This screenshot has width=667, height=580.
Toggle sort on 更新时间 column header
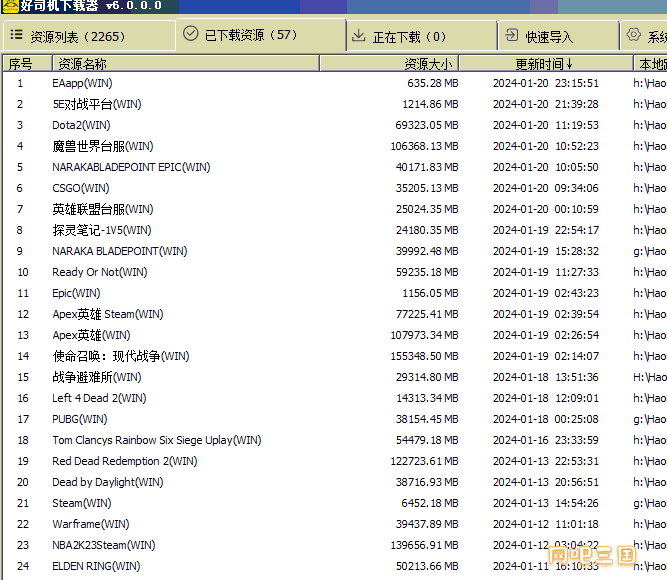(546, 64)
